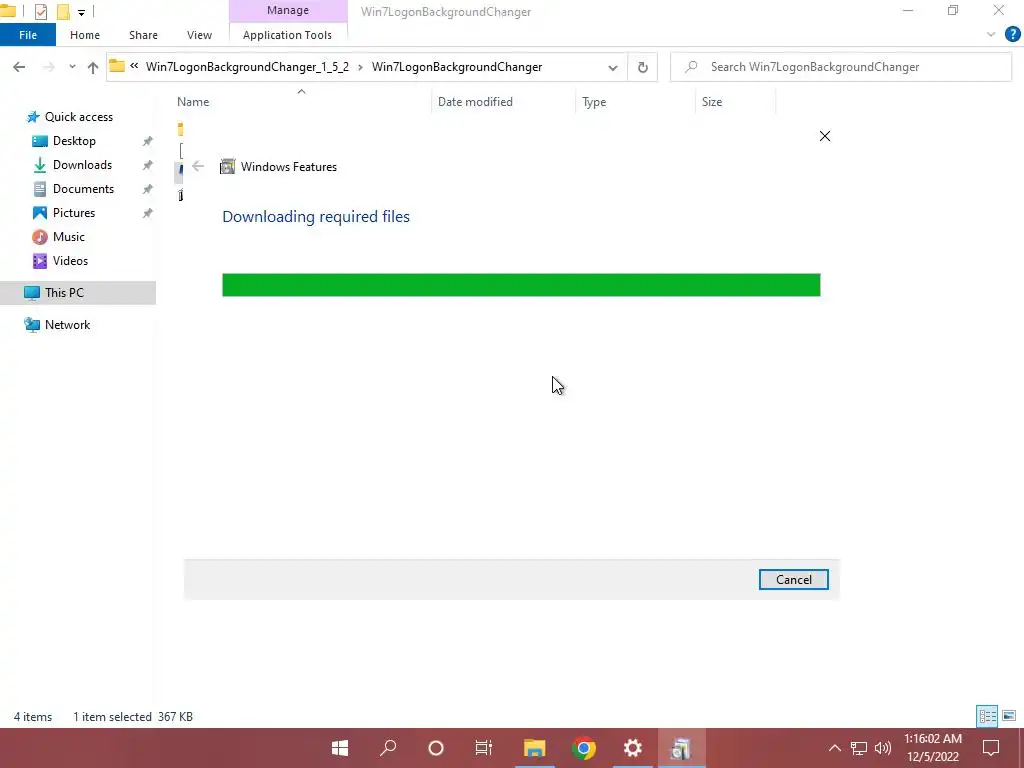This screenshot has height=768, width=1024.
Task: Open Cortana from the taskbar
Action: coord(436,748)
